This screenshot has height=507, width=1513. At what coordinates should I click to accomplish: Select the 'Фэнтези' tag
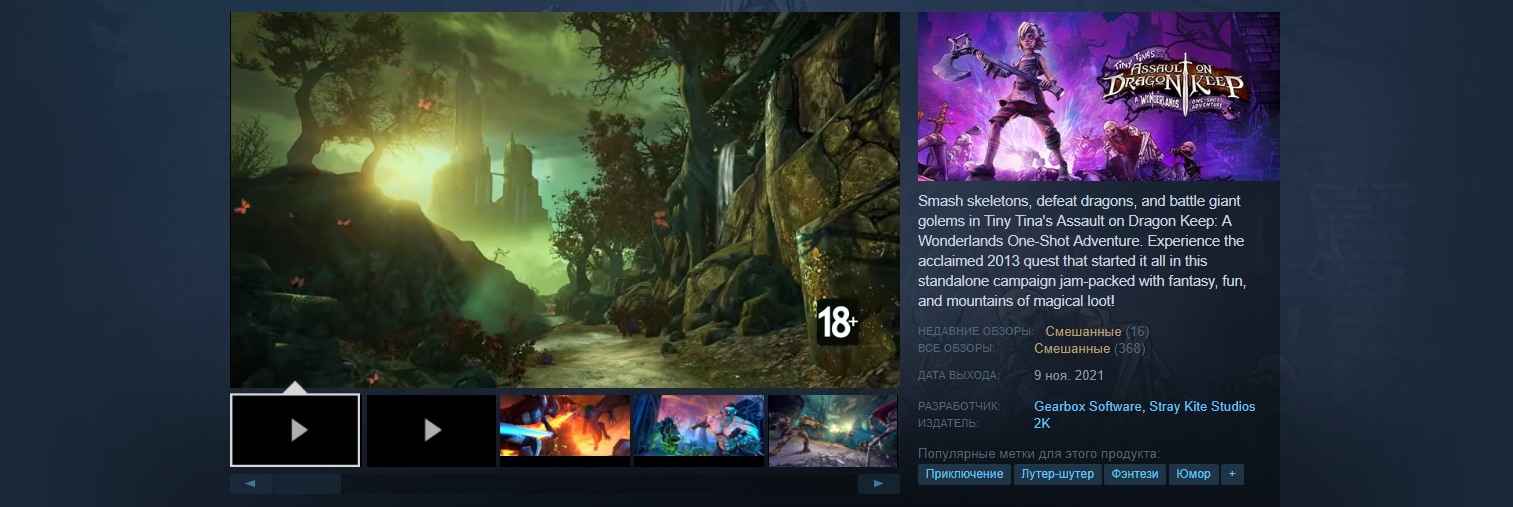[x=1135, y=474]
